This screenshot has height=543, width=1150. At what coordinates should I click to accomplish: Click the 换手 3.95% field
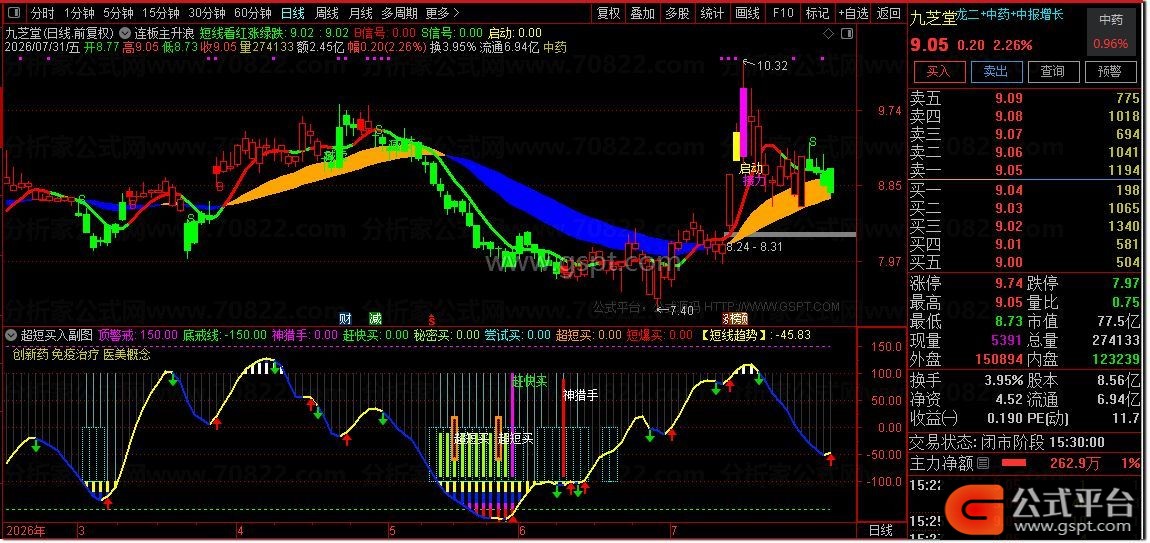point(967,380)
